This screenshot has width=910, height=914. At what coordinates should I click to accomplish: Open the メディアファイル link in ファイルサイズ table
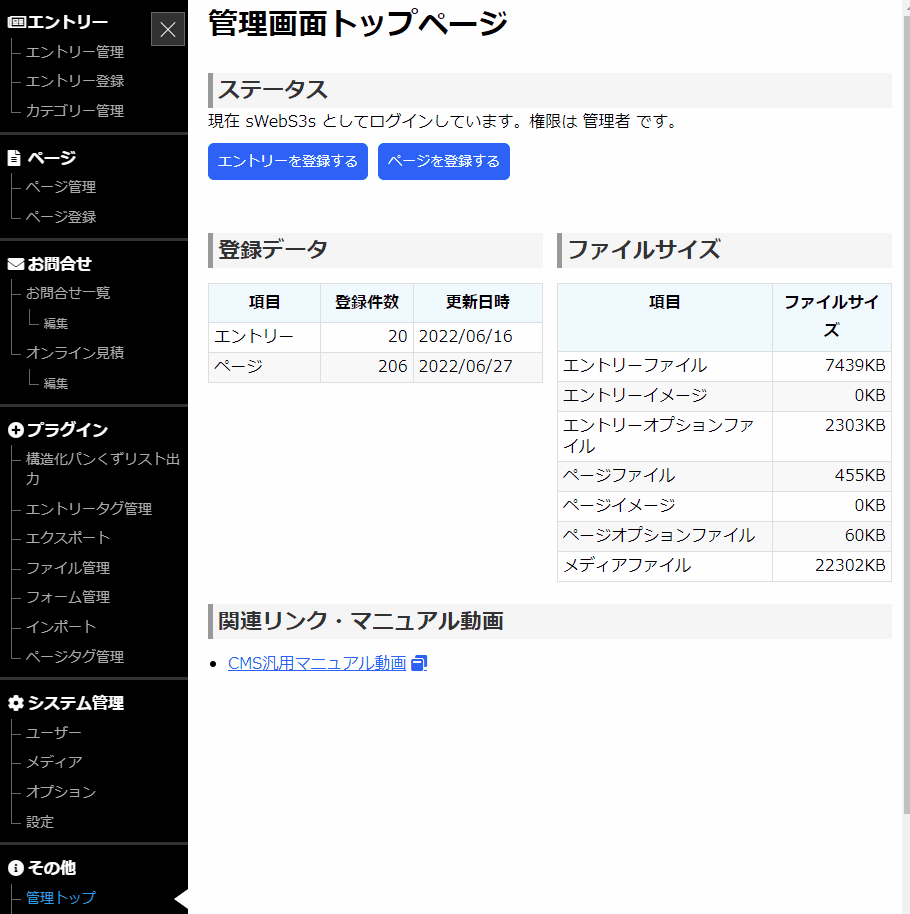click(619, 567)
